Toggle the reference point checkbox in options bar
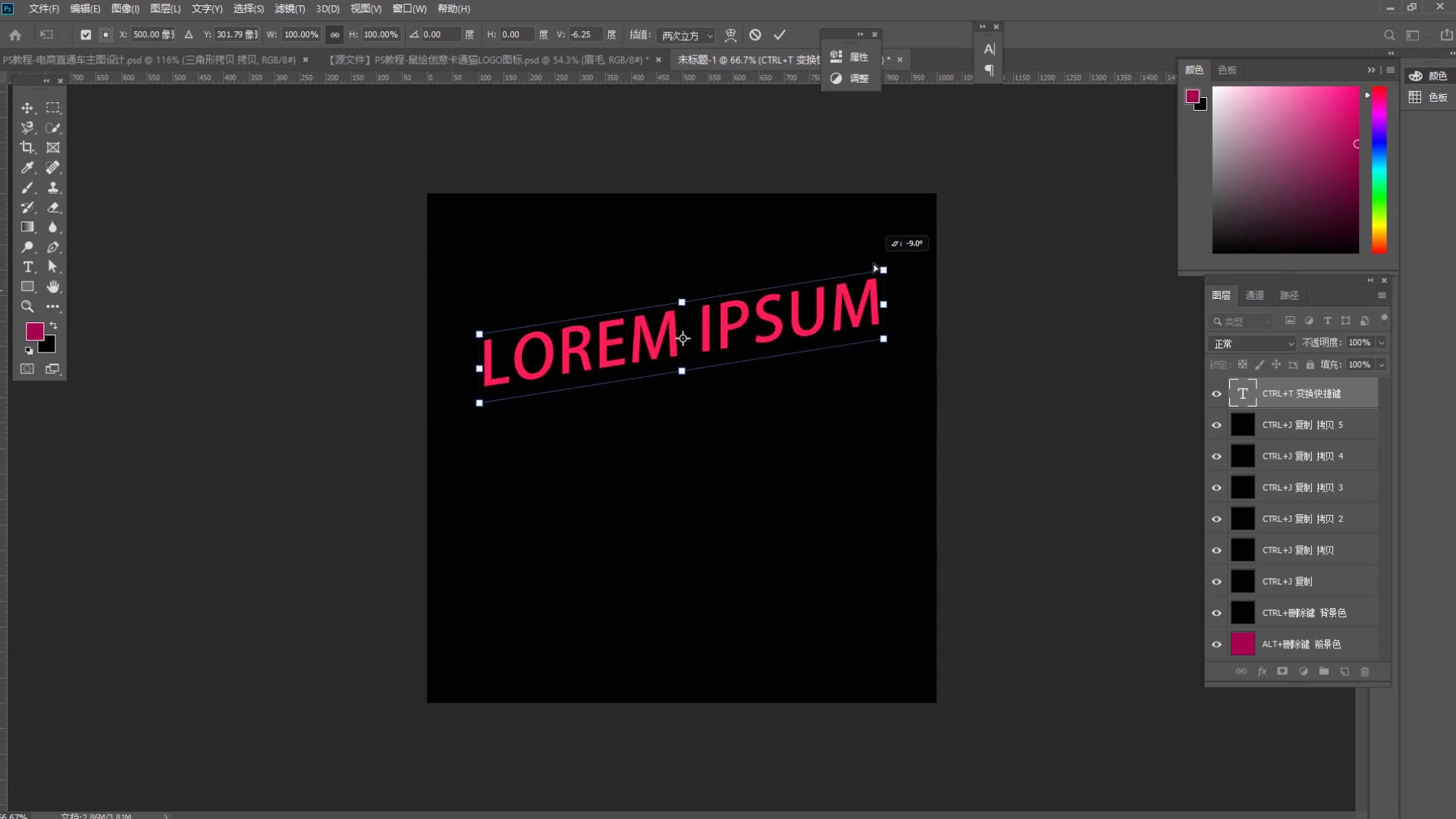The height and width of the screenshot is (819, 1456). (x=86, y=35)
